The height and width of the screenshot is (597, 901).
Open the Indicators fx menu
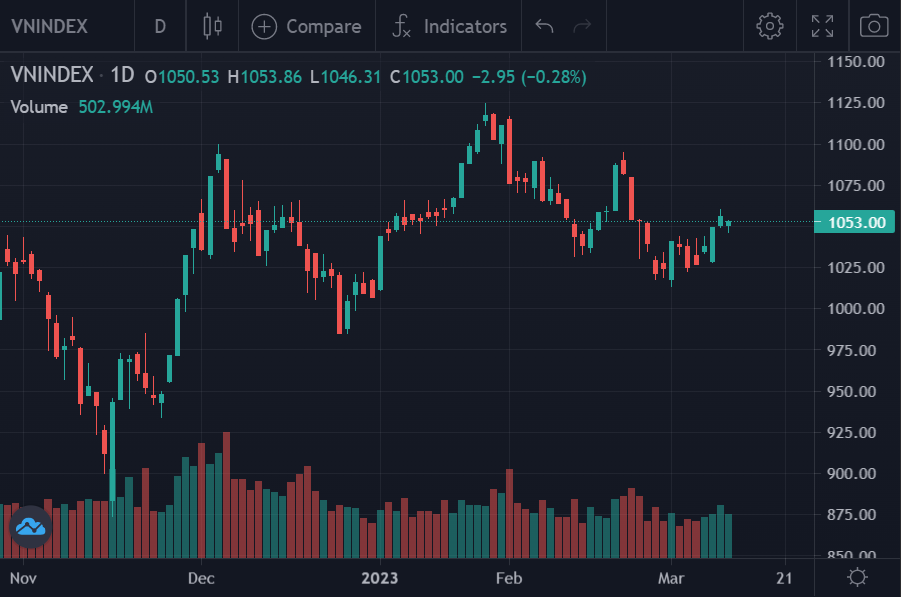401,26
